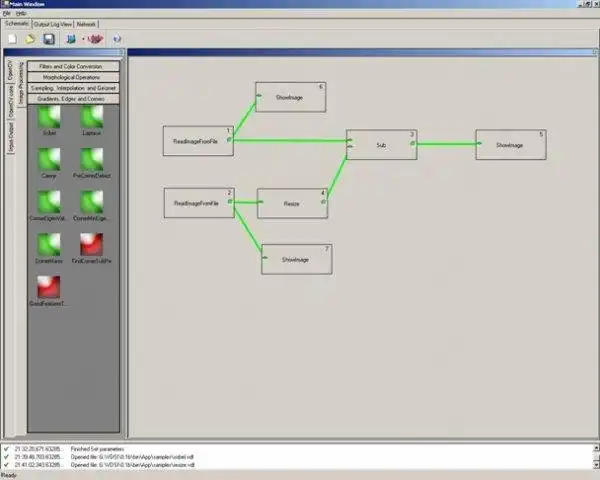
Task: Click the 'Ready' status bar text
Action: 9,475
